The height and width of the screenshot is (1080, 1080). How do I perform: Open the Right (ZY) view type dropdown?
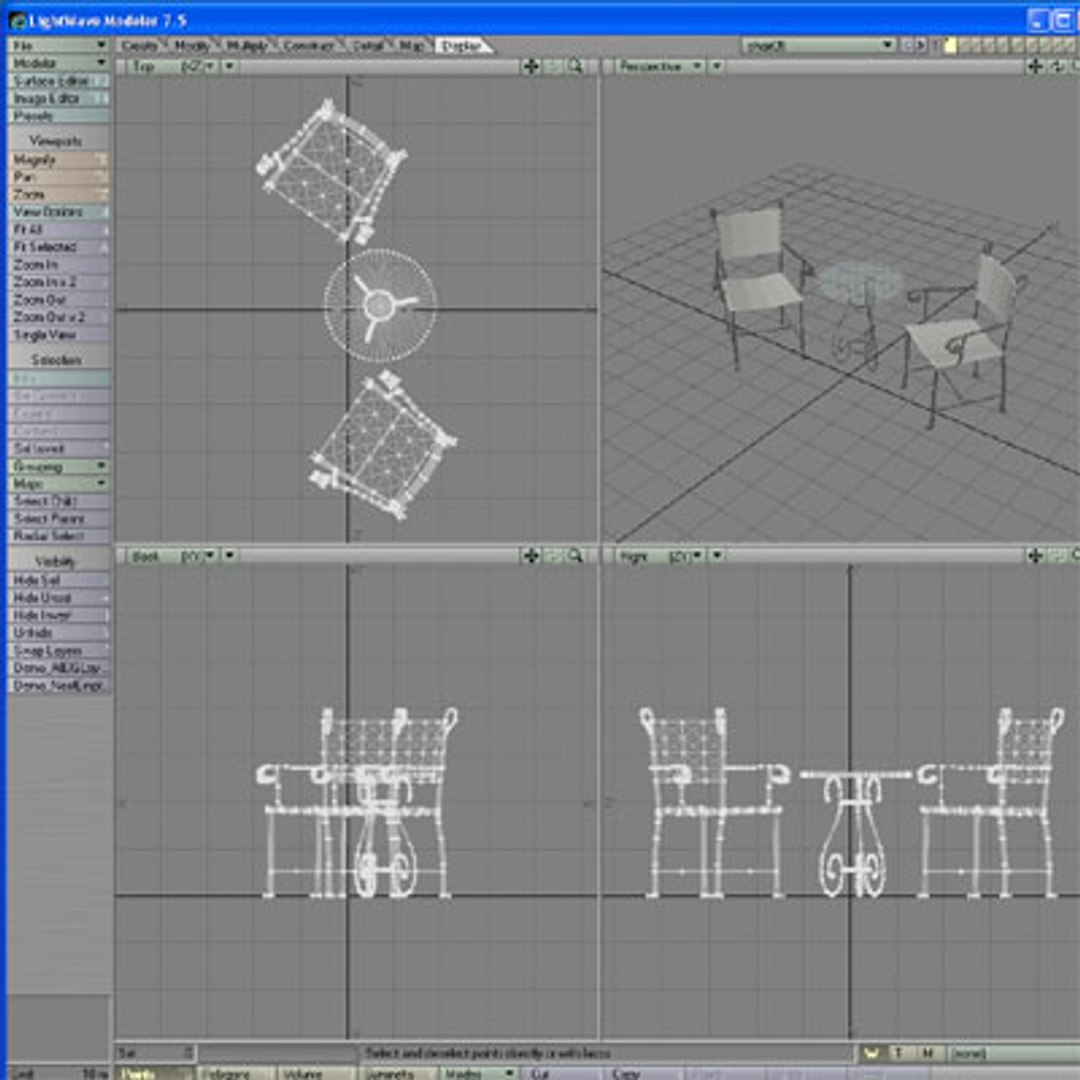click(659, 555)
